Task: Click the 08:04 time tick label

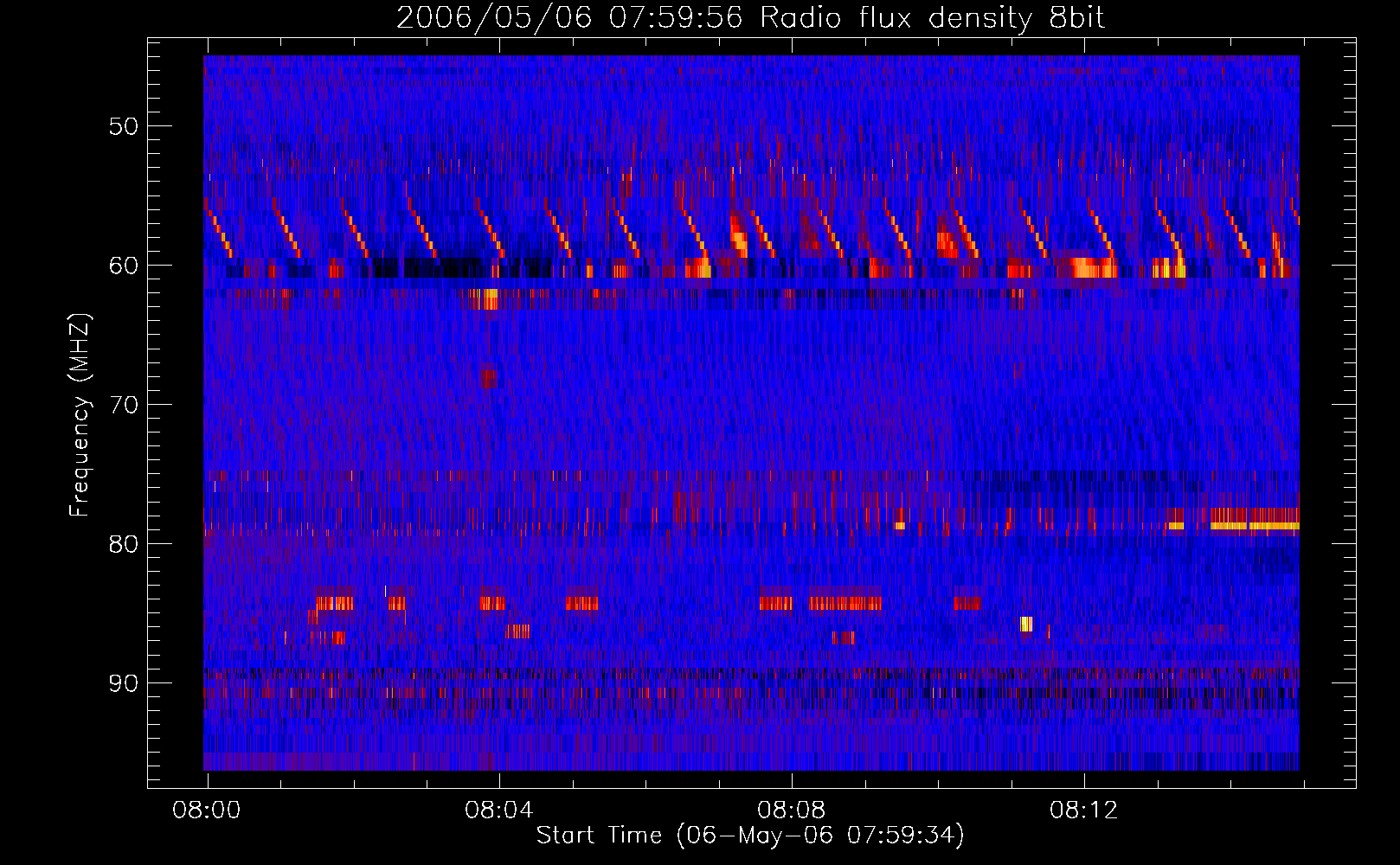Action: tap(499, 811)
